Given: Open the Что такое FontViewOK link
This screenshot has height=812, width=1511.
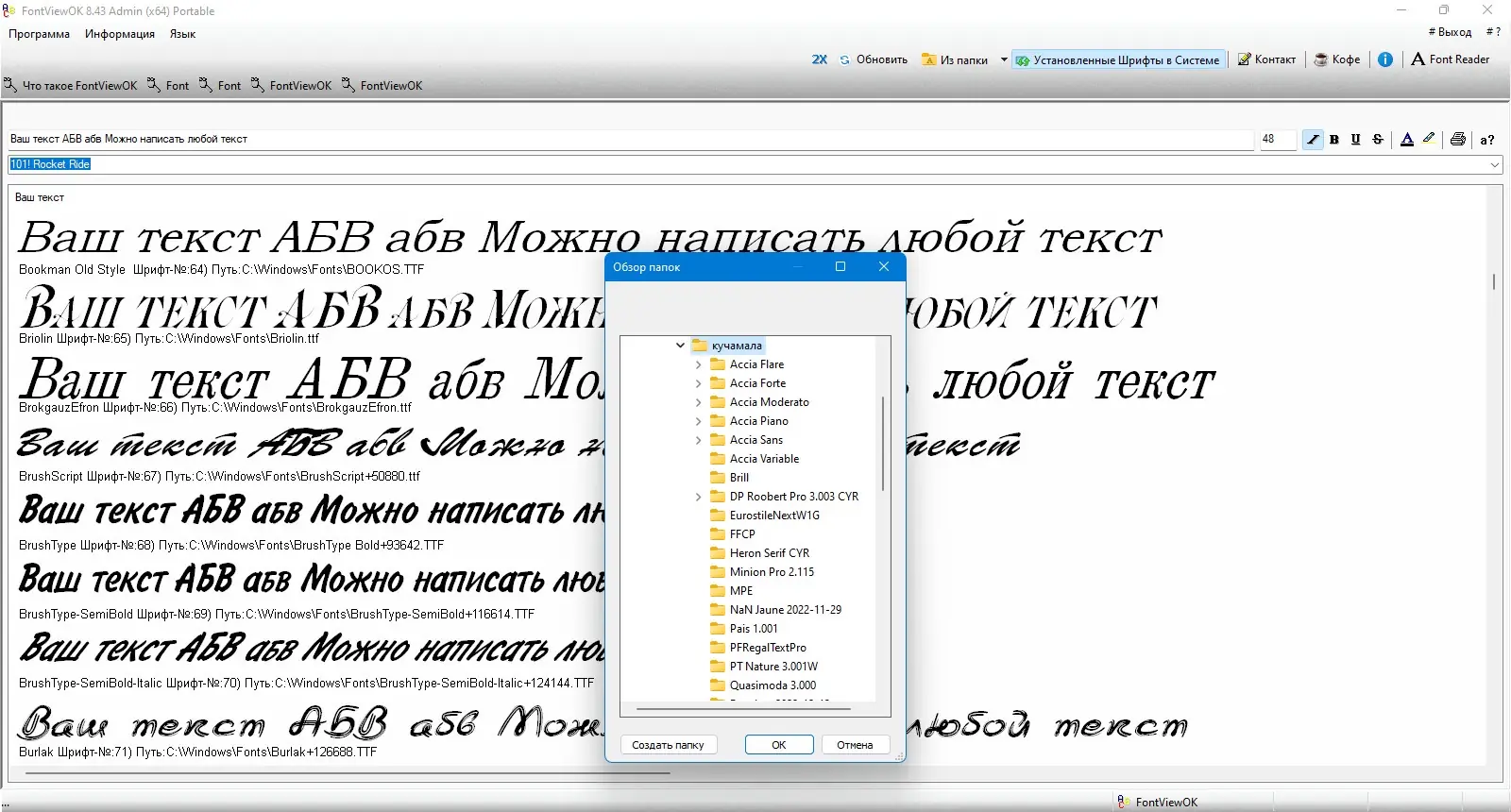Looking at the screenshot, I should (x=71, y=86).
